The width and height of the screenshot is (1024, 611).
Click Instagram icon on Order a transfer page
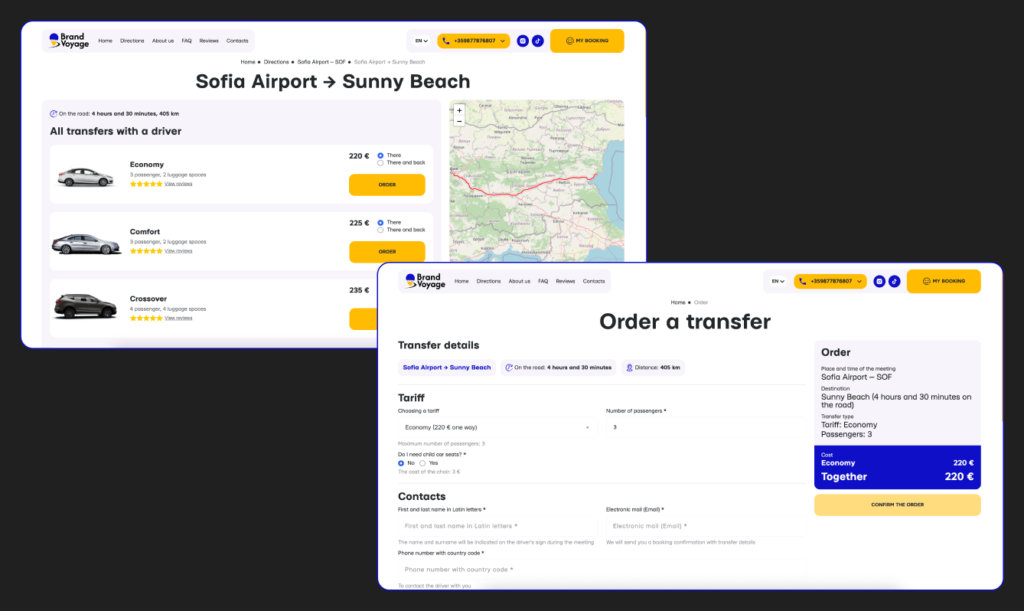tap(879, 282)
